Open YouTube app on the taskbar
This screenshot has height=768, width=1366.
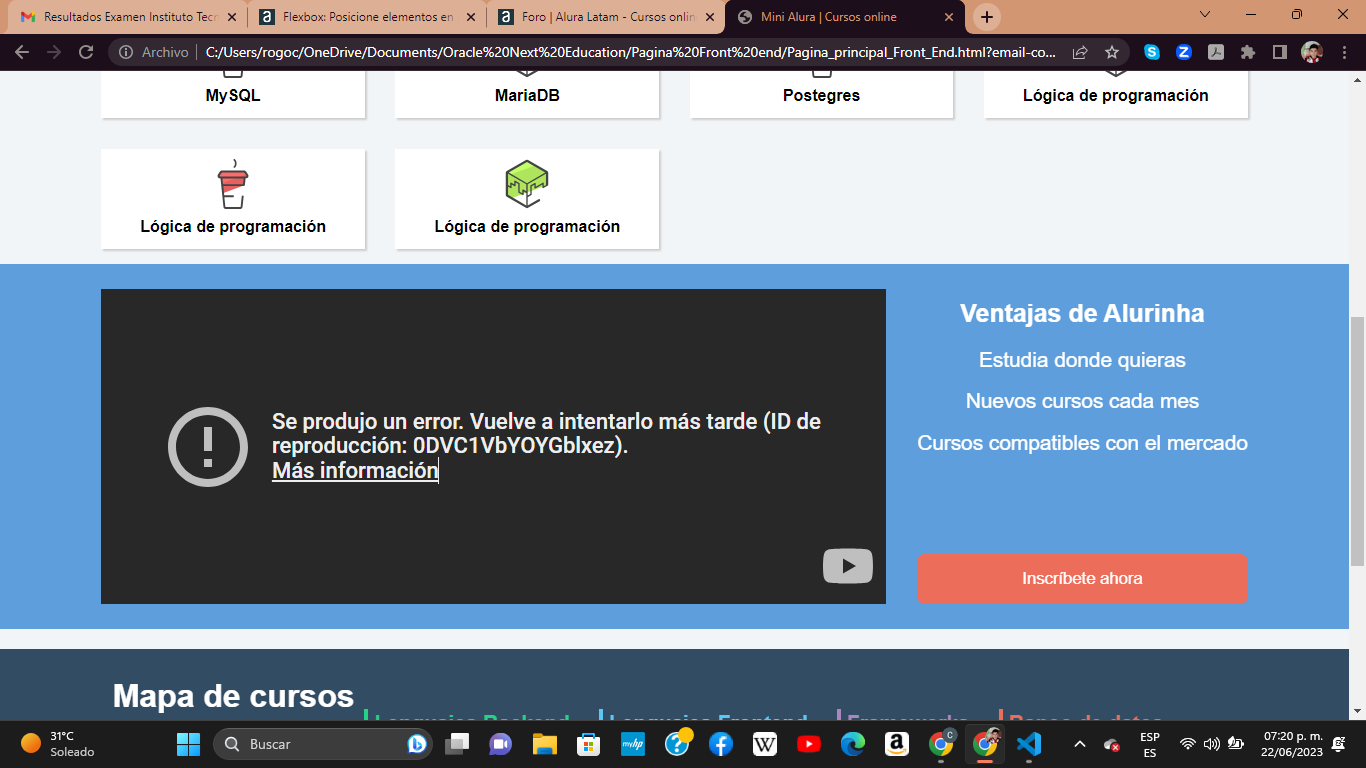point(809,744)
